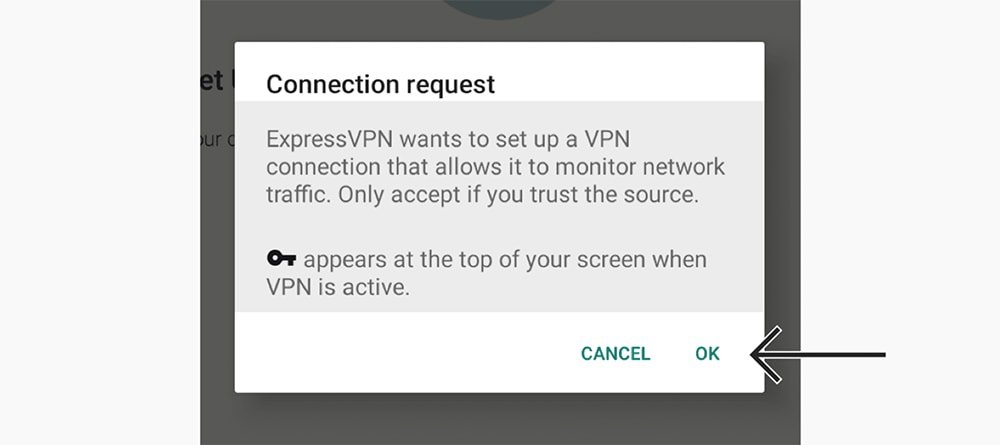The image size is (1000, 445).
Task: Click the VPN key icon
Action: 281,258
